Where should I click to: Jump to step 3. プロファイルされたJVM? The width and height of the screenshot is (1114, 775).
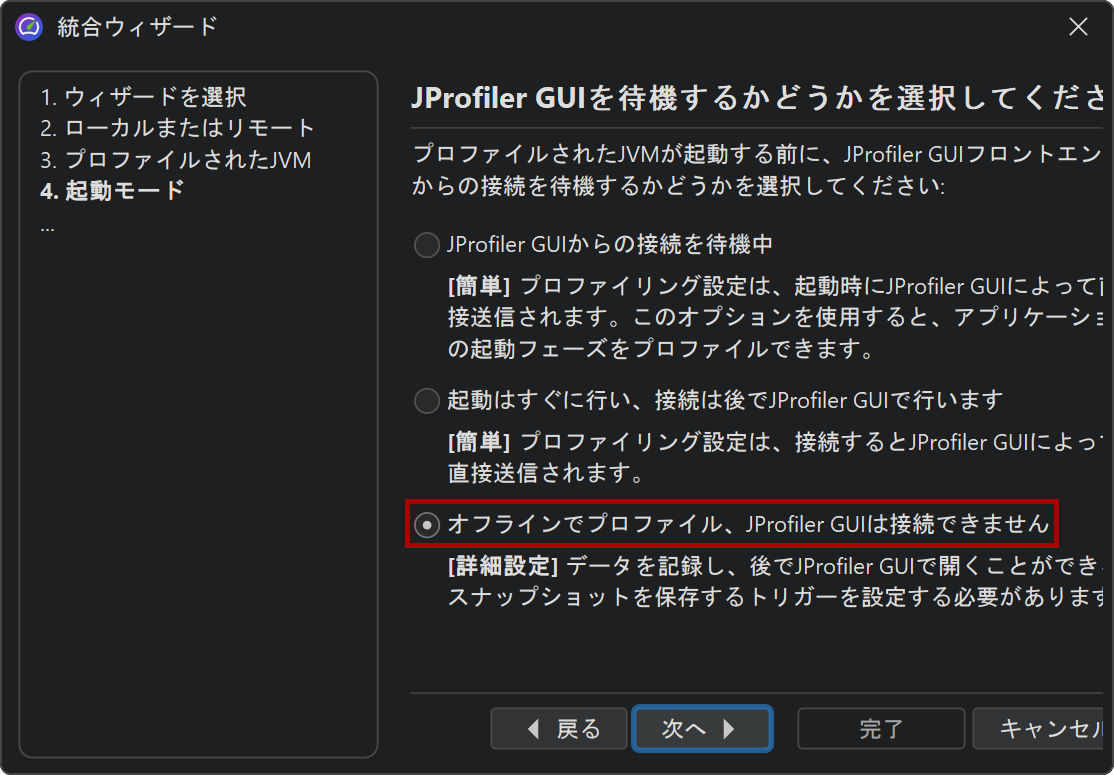(175, 160)
